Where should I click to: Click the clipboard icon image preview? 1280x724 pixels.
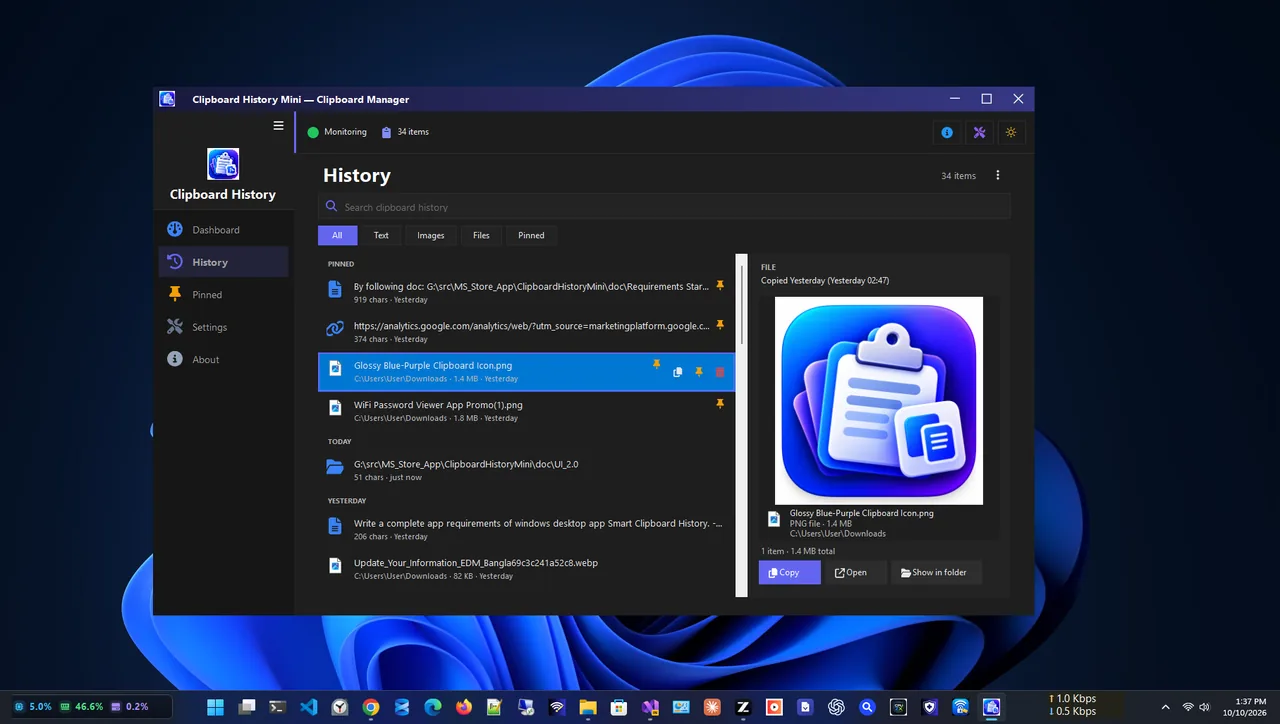(x=879, y=401)
